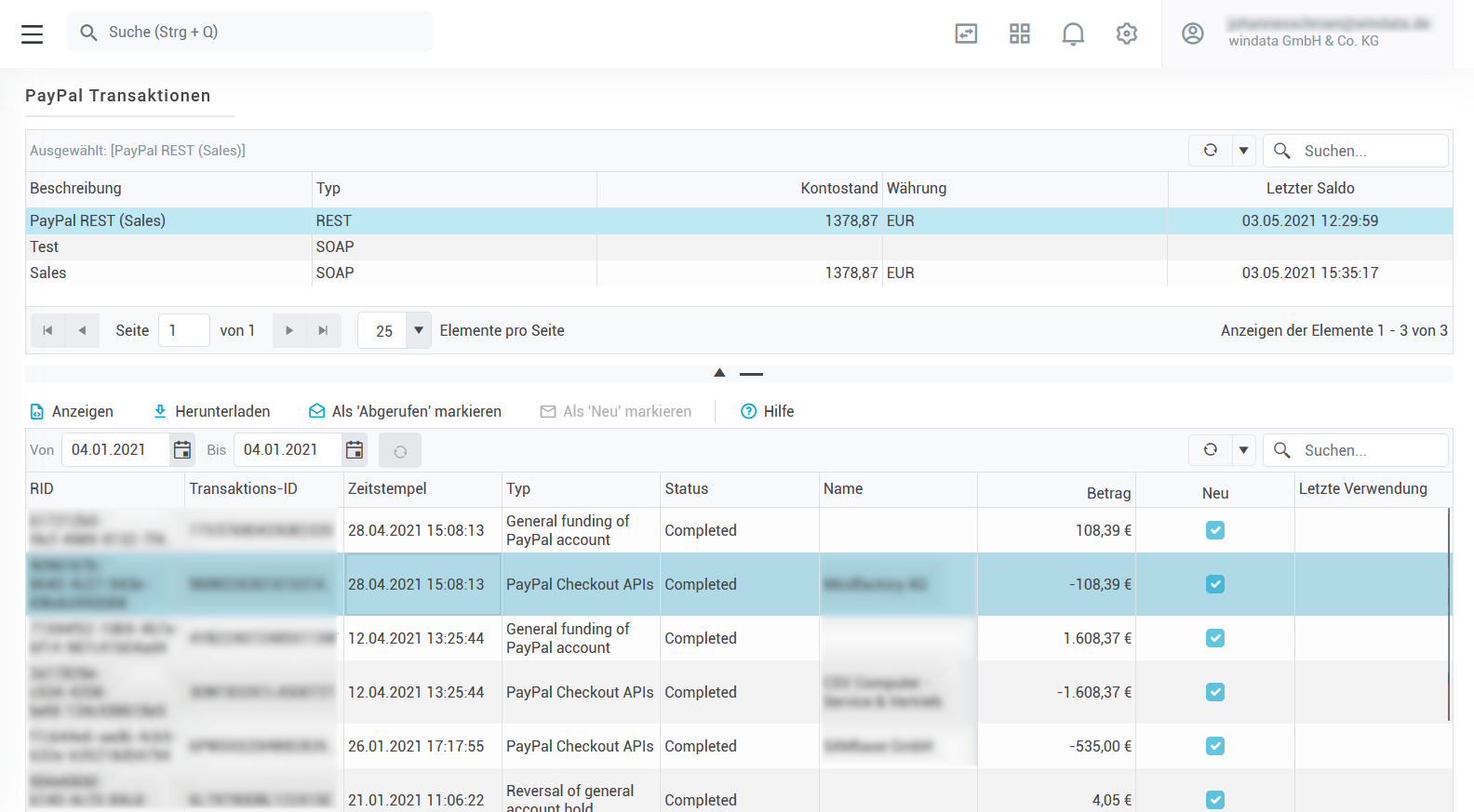Open dropdown arrow beside top refresh button
Screen dimensions: 1474x812
(x=1243, y=151)
